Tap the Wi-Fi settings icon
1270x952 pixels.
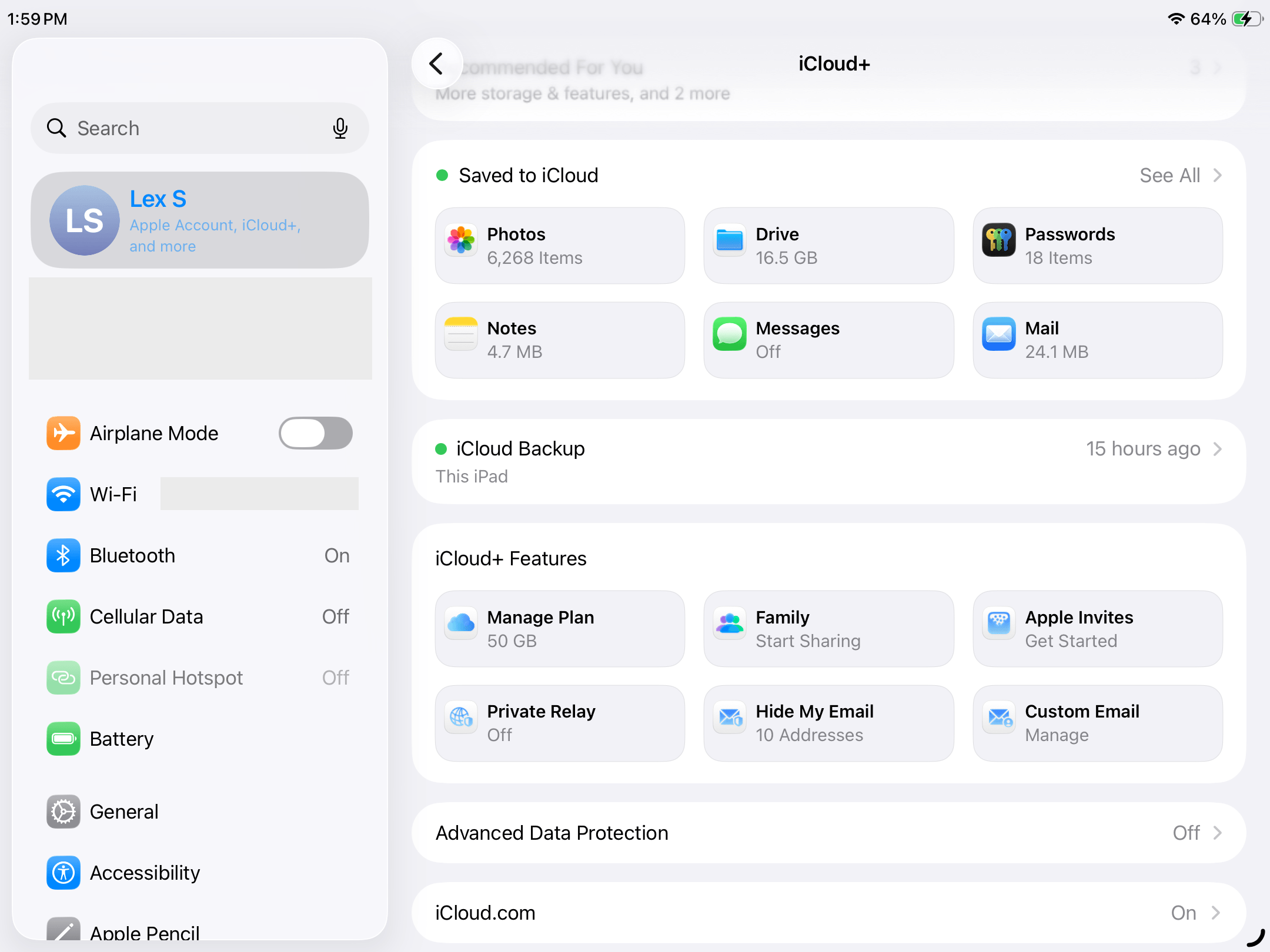click(63, 494)
